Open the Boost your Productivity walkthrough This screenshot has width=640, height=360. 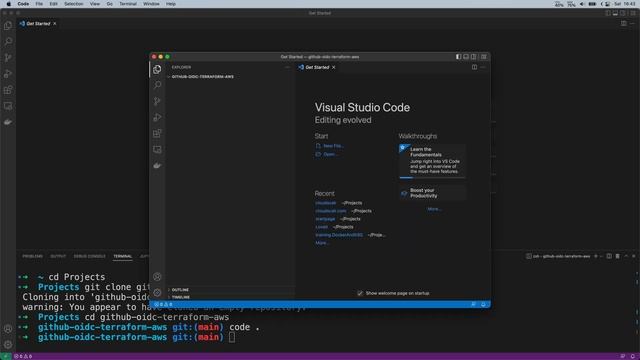point(432,193)
